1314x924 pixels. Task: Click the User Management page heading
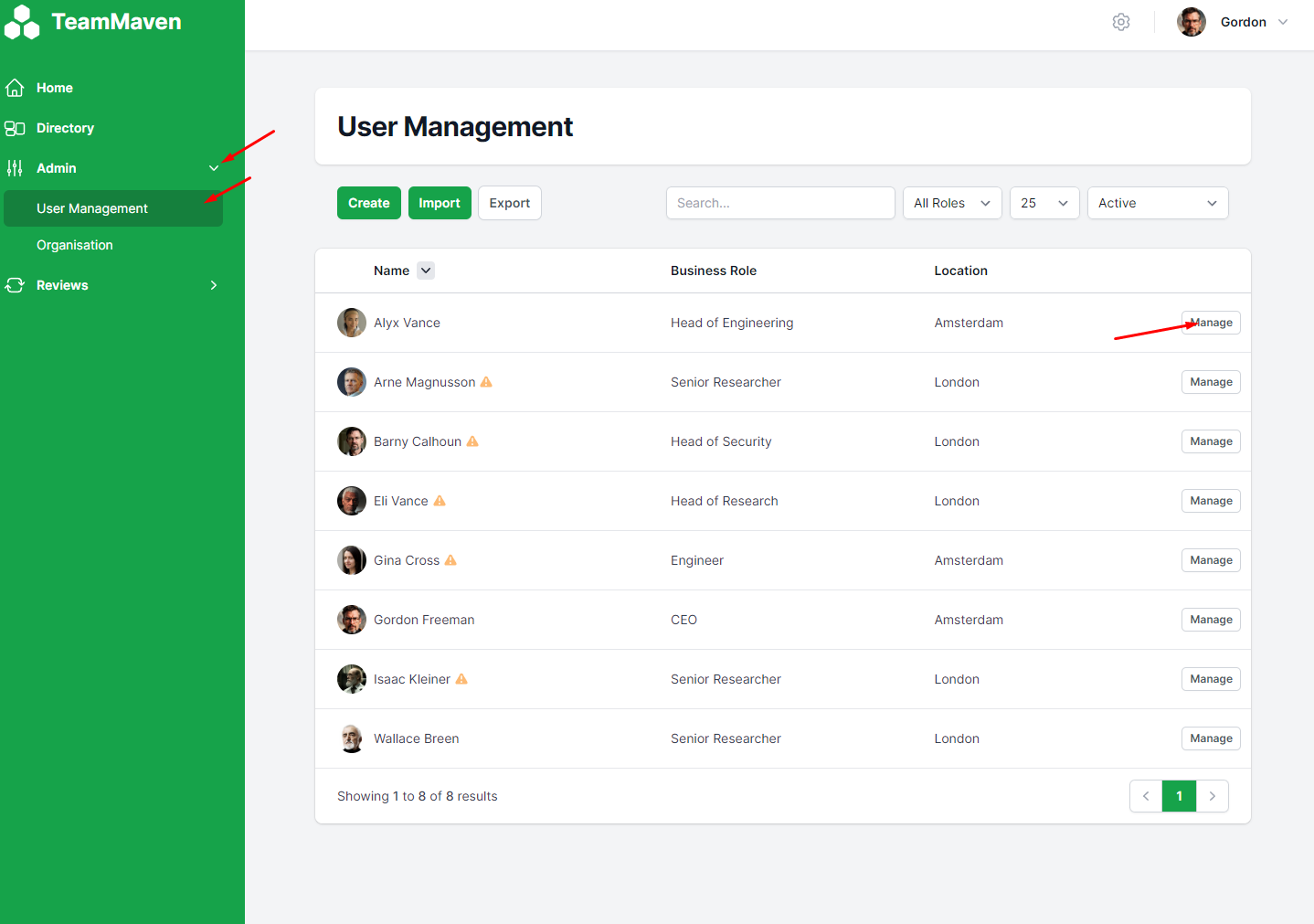455,126
